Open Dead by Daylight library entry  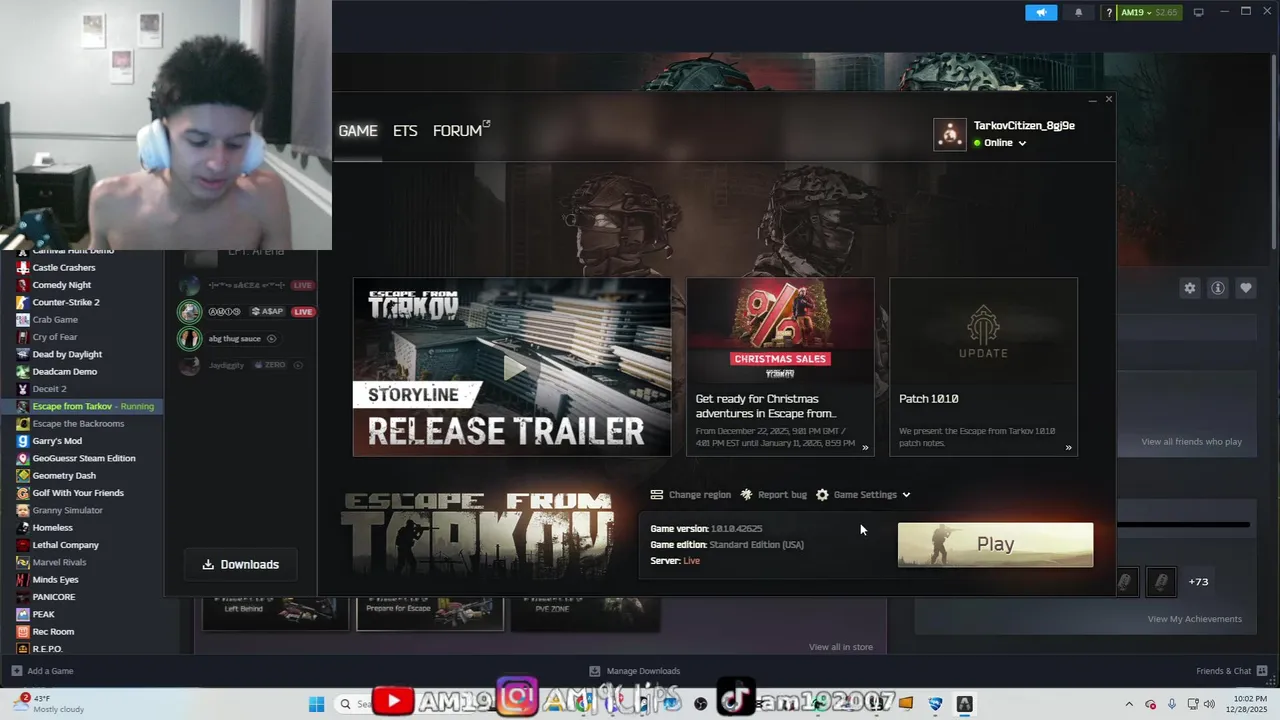point(67,354)
